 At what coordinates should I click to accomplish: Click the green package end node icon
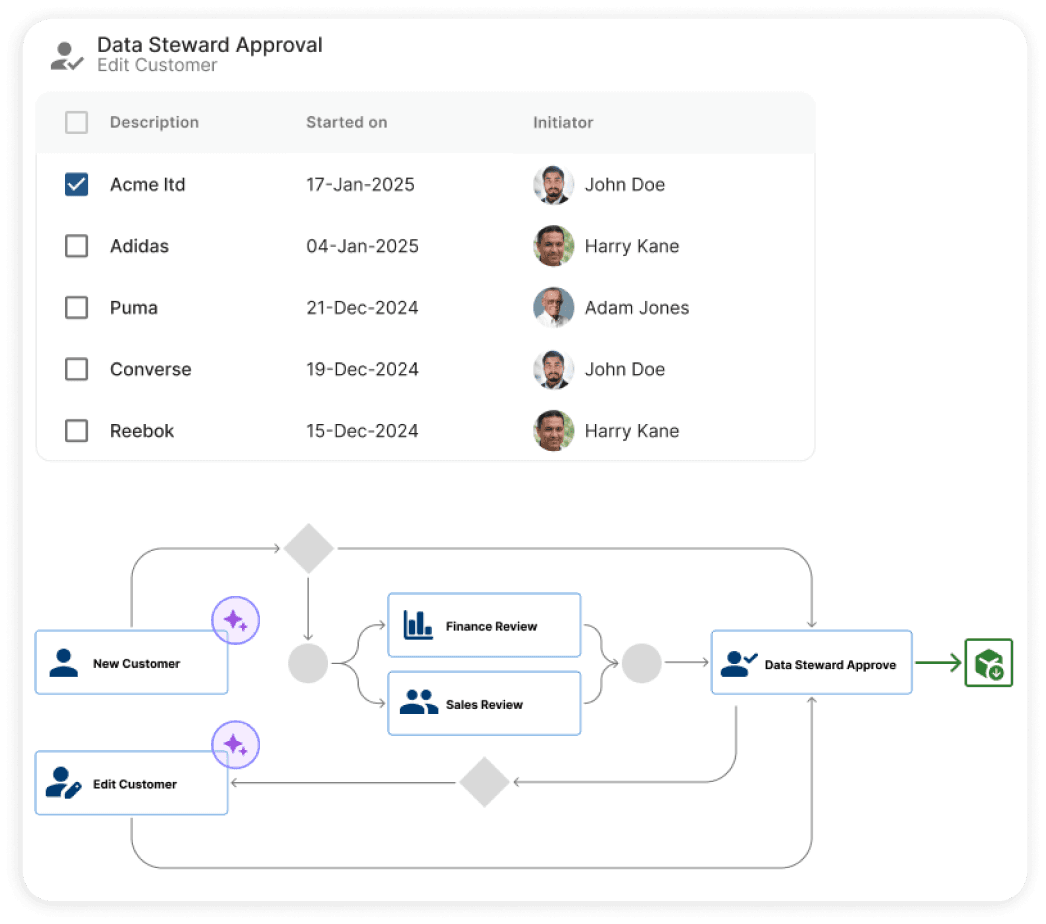click(x=989, y=663)
